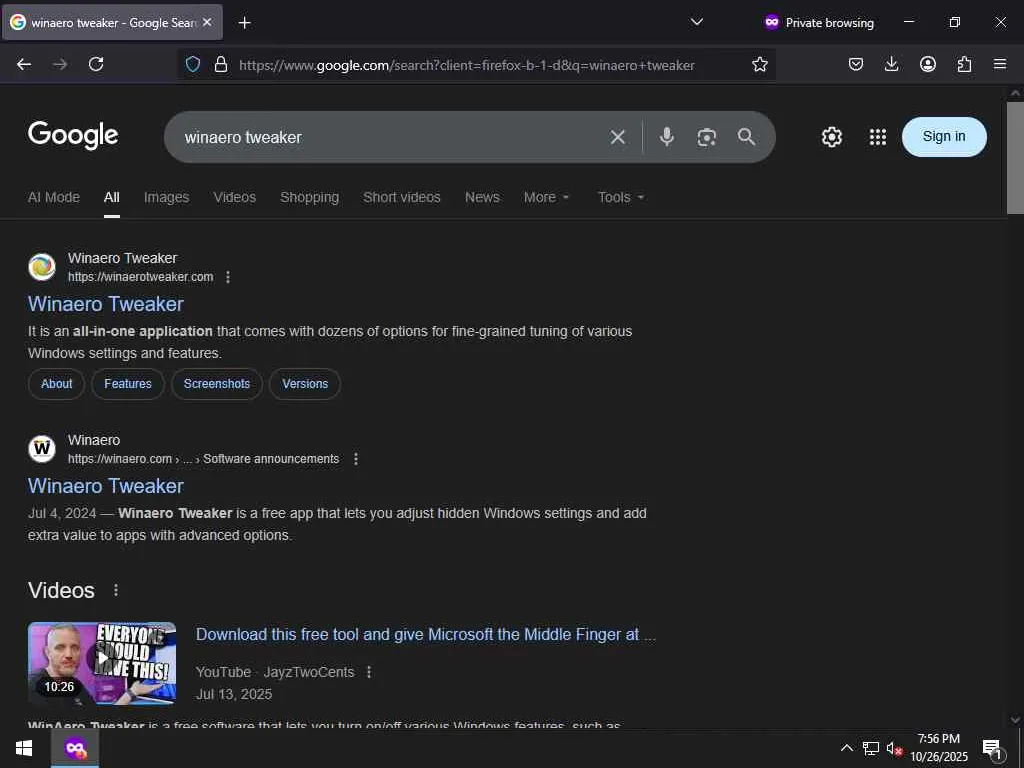Click the Google search magnifier button
Image resolution: width=1024 pixels, height=768 pixels.
[x=746, y=136]
